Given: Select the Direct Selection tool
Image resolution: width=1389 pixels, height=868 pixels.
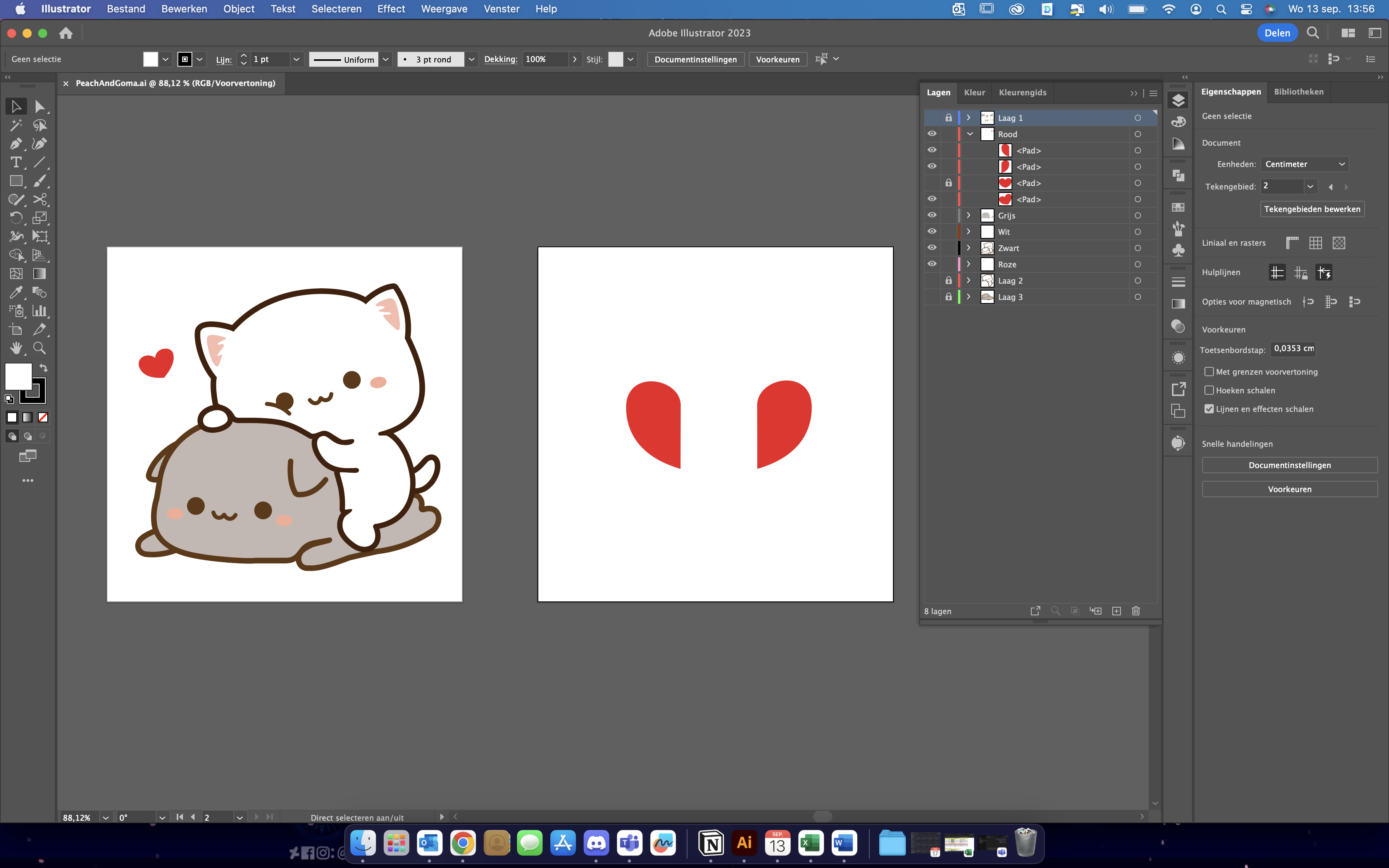Looking at the screenshot, I should coord(39,107).
